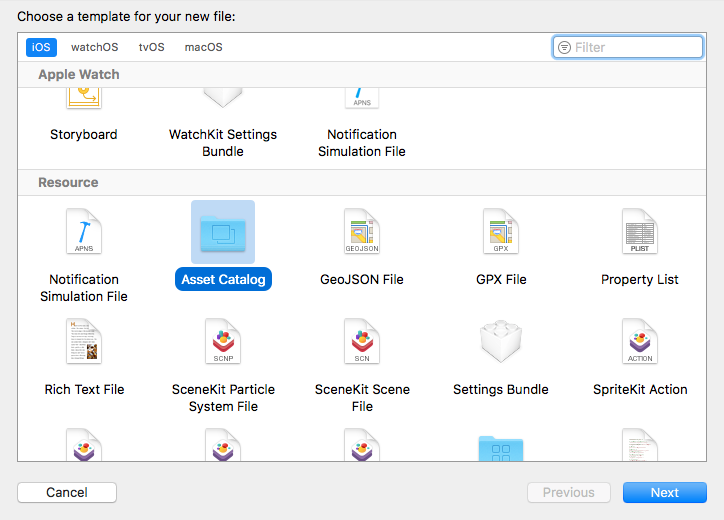This screenshot has height=520, width=724.
Task: Choose the Rich Text File icon
Action: coord(84,341)
